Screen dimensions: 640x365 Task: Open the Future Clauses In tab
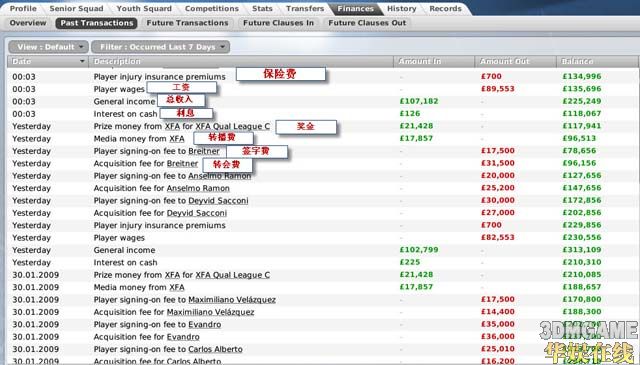(x=278, y=23)
